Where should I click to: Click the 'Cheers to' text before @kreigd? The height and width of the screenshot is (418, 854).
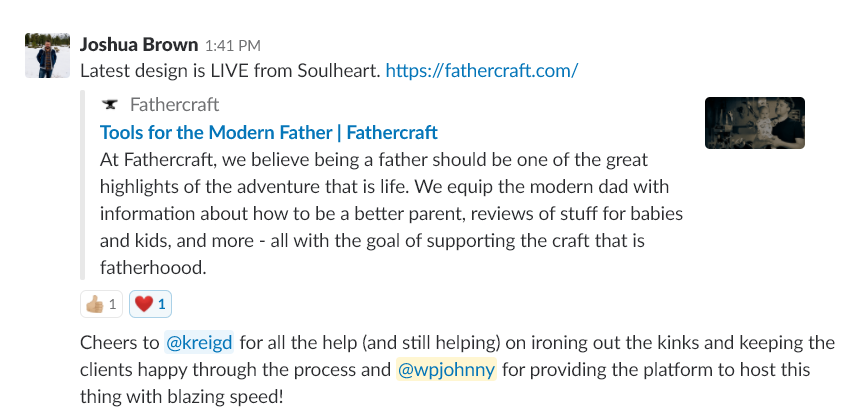(x=119, y=343)
